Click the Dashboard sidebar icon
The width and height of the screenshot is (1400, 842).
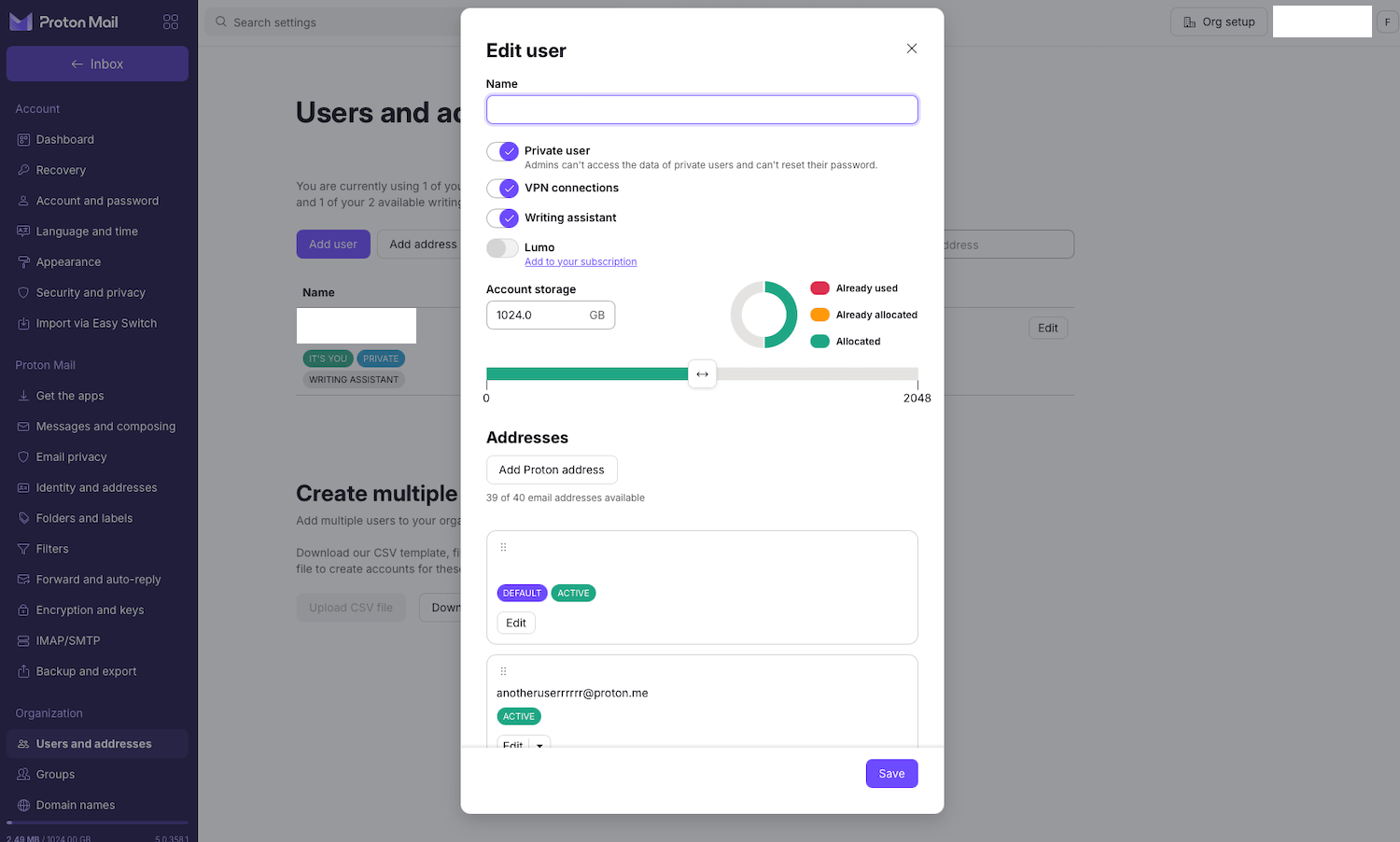24,140
